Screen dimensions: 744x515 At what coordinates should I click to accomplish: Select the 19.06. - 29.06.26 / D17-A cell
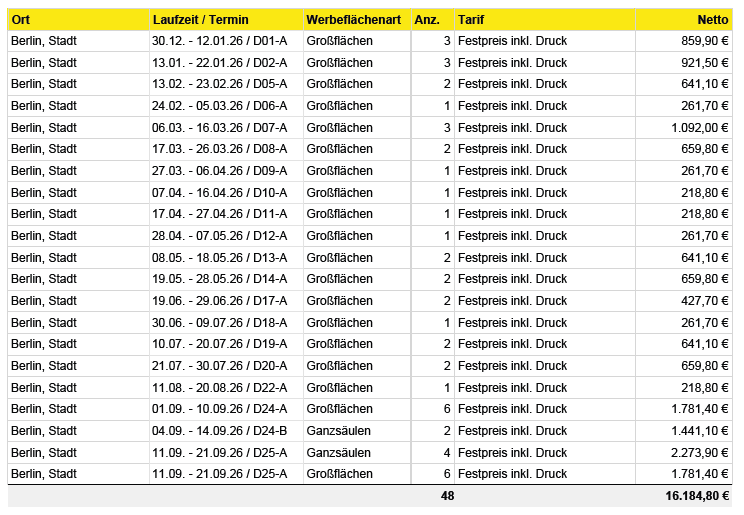[219, 301]
